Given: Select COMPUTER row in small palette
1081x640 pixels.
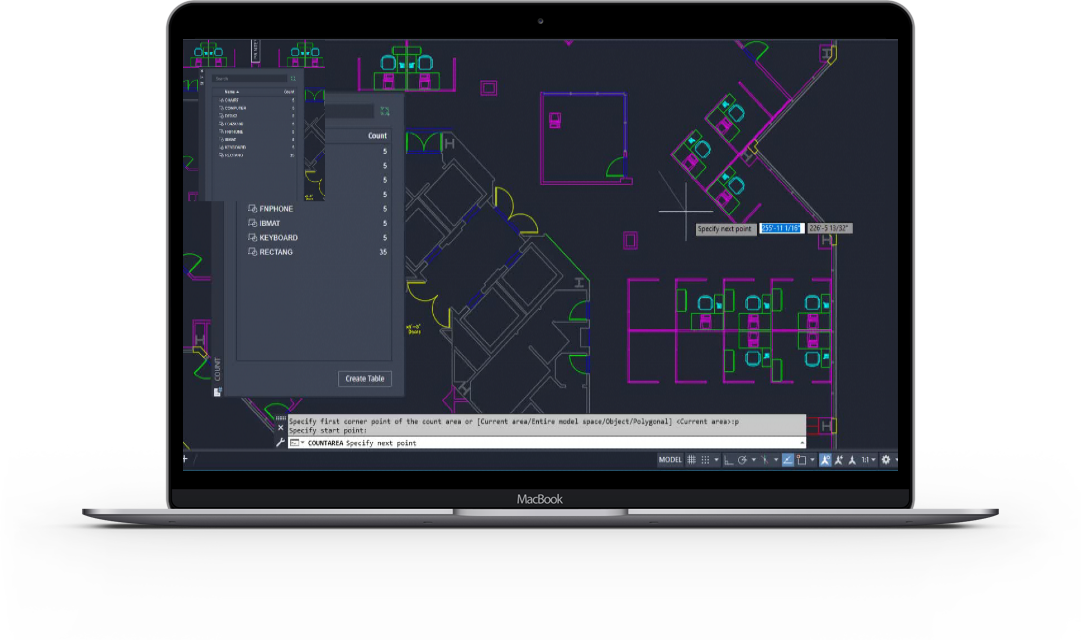Looking at the screenshot, I should coord(256,108).
